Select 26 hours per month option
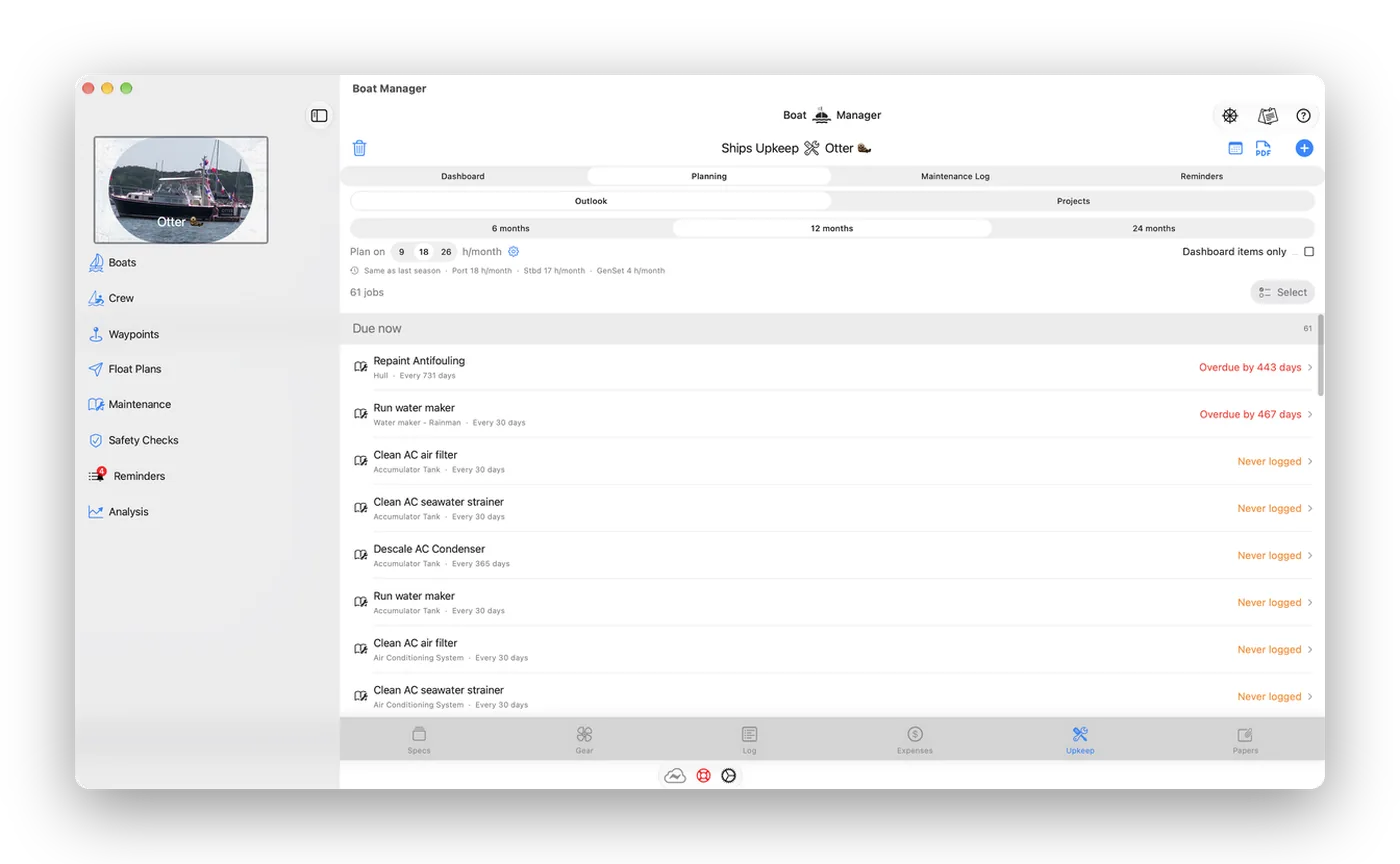This screenshot has height=864, width=1400. [446, 252]
